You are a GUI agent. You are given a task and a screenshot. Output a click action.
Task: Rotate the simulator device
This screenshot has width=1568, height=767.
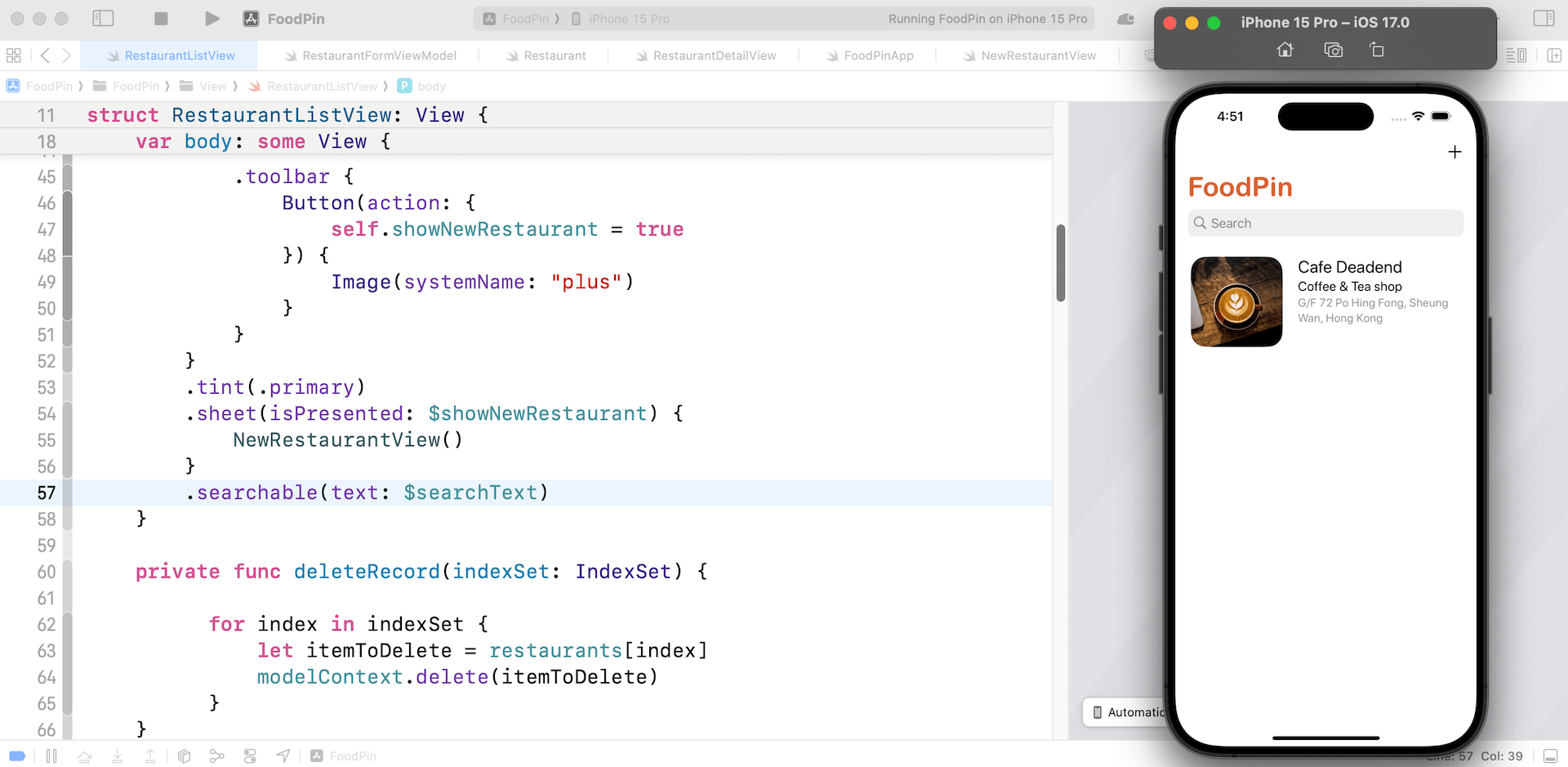click(1376, 50)
